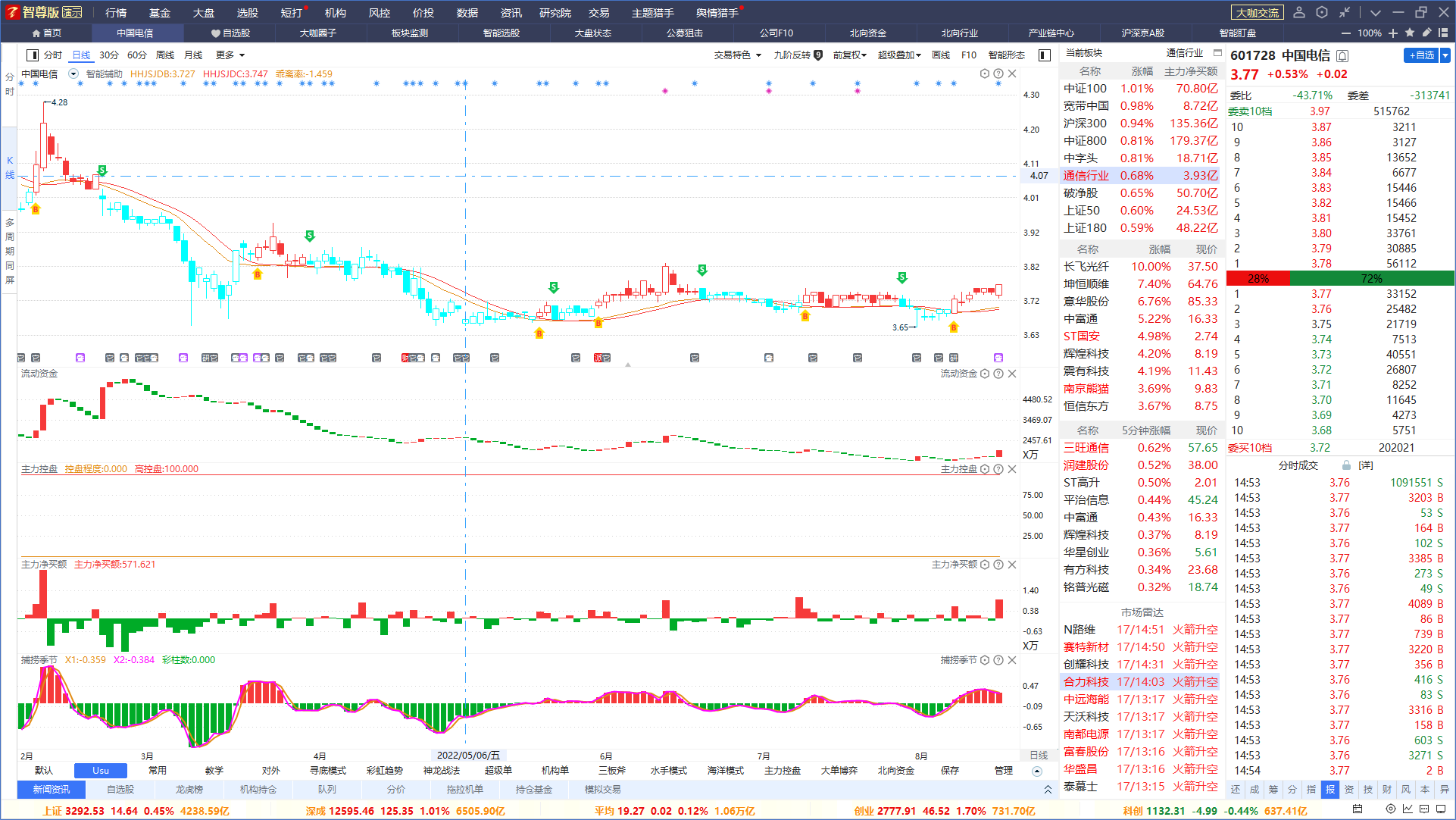
Task: Expand circle dropdown next to 中国电信 chart title
Action: (x=73, y=74)
